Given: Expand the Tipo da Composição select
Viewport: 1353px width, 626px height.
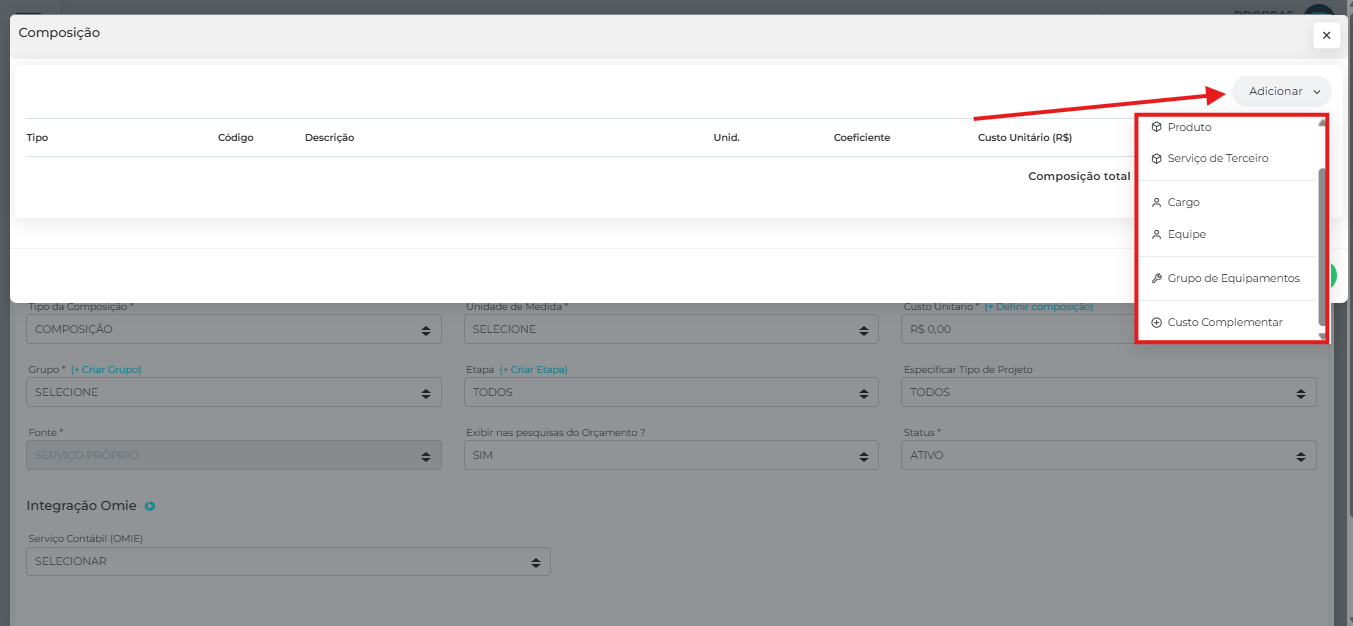Looking at the screenshot, I should click(233, 329).
